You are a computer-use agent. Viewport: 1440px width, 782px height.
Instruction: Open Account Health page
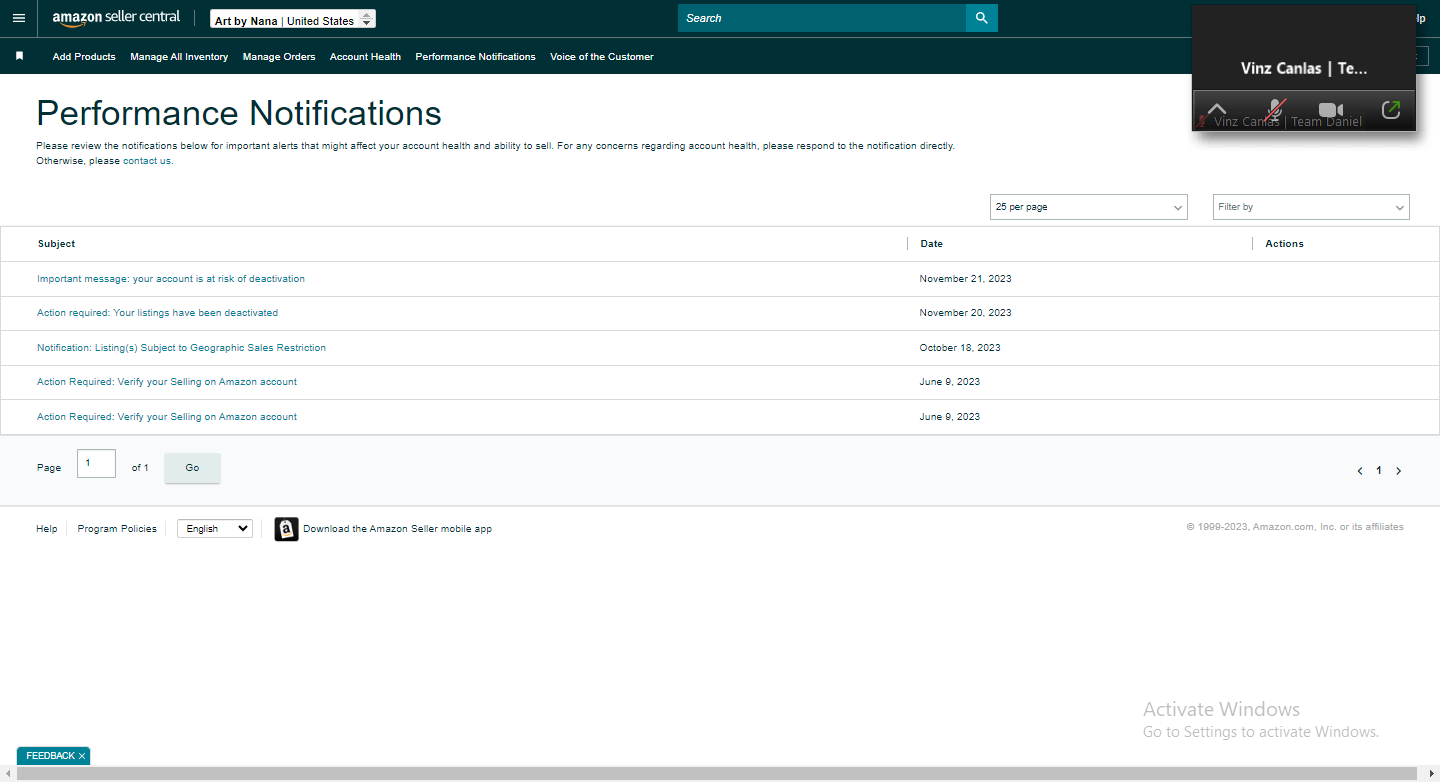click(365, 57)
